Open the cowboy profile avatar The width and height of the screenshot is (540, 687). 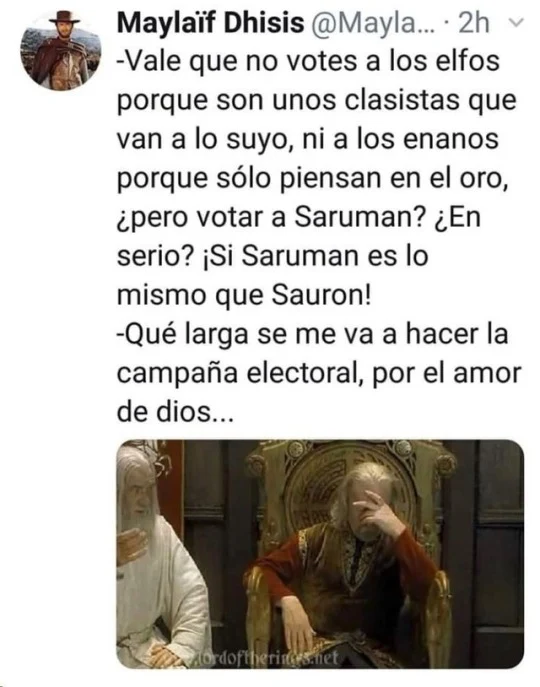60,50
